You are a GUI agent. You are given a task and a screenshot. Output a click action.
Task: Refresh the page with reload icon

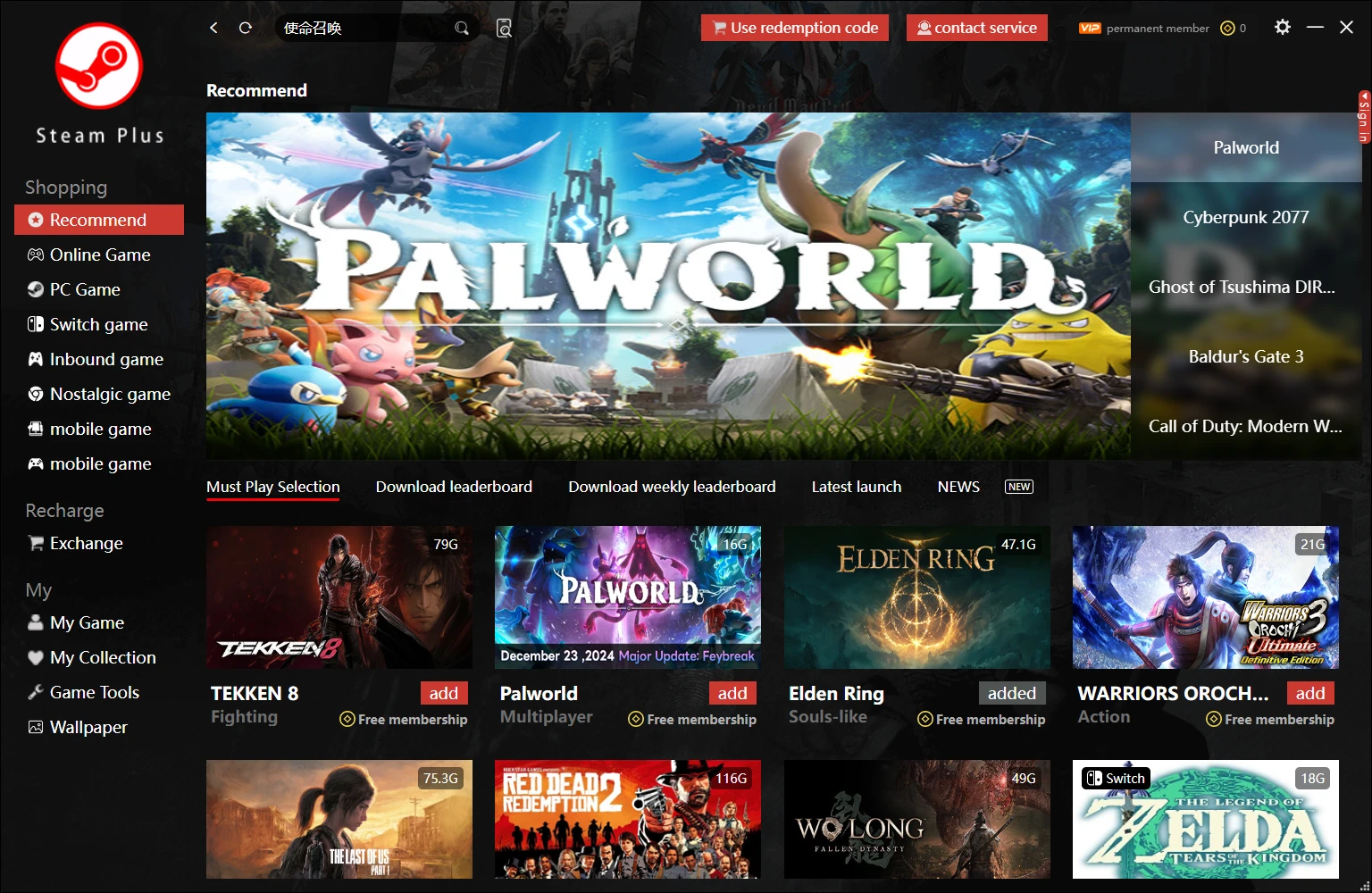pos(245,28)
